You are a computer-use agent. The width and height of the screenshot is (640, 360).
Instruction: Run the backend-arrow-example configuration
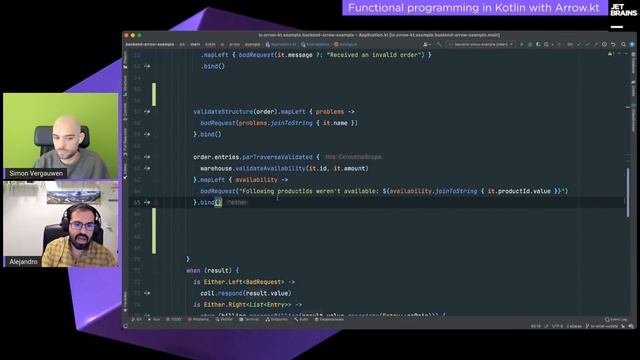click(521, 44)
